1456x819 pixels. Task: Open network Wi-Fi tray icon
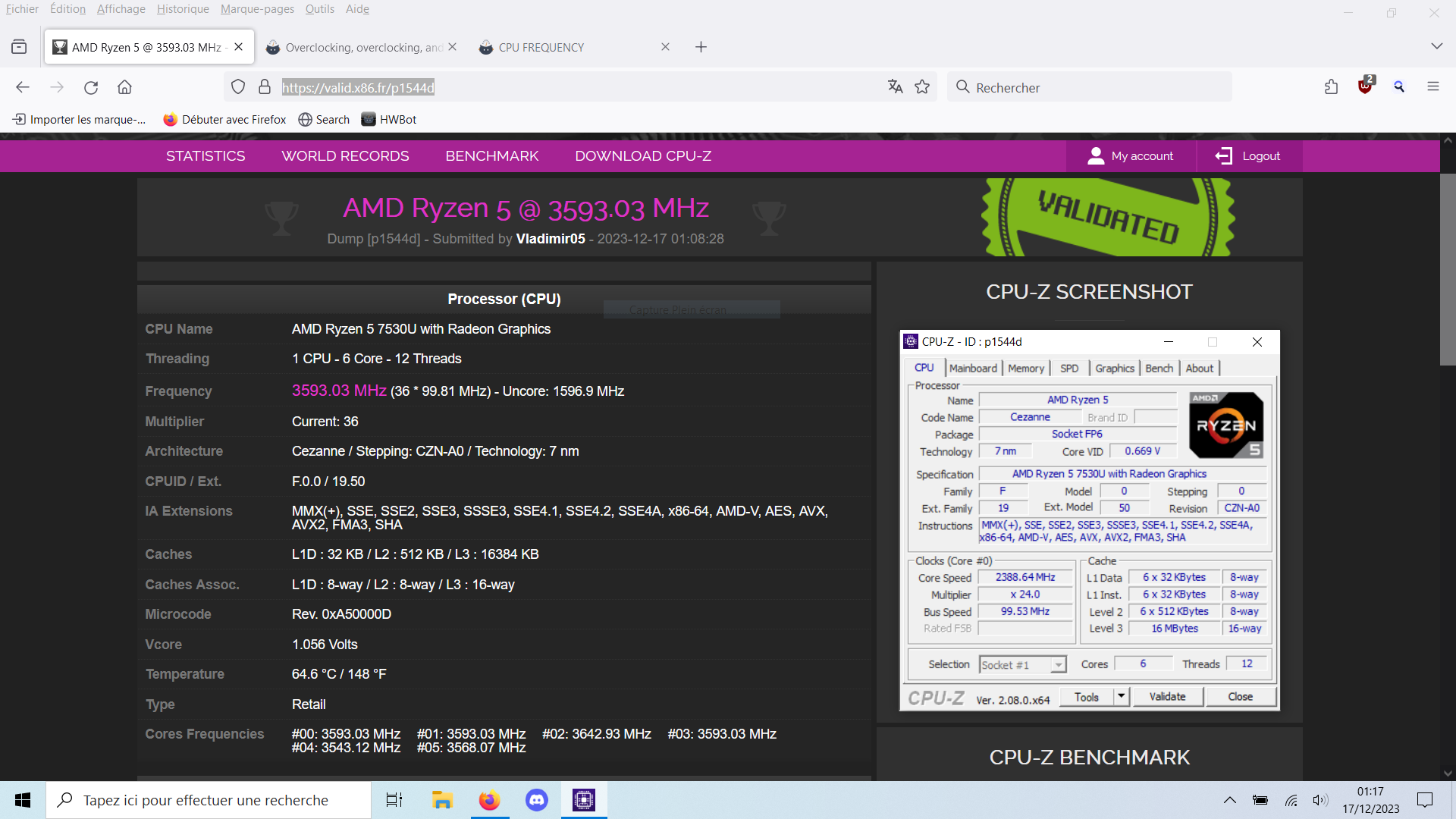[x=1291, y=800]
